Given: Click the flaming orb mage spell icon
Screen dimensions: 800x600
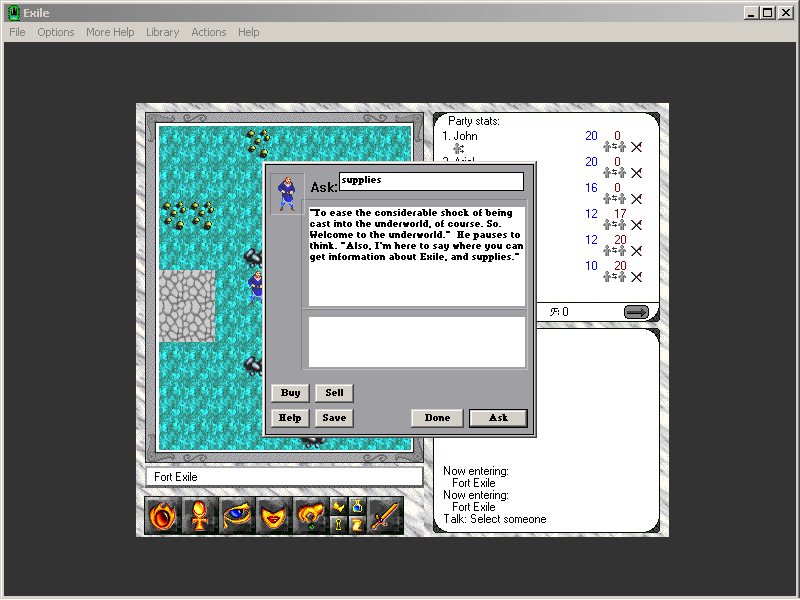Looking at the screenshot, I should coord(163,515).
